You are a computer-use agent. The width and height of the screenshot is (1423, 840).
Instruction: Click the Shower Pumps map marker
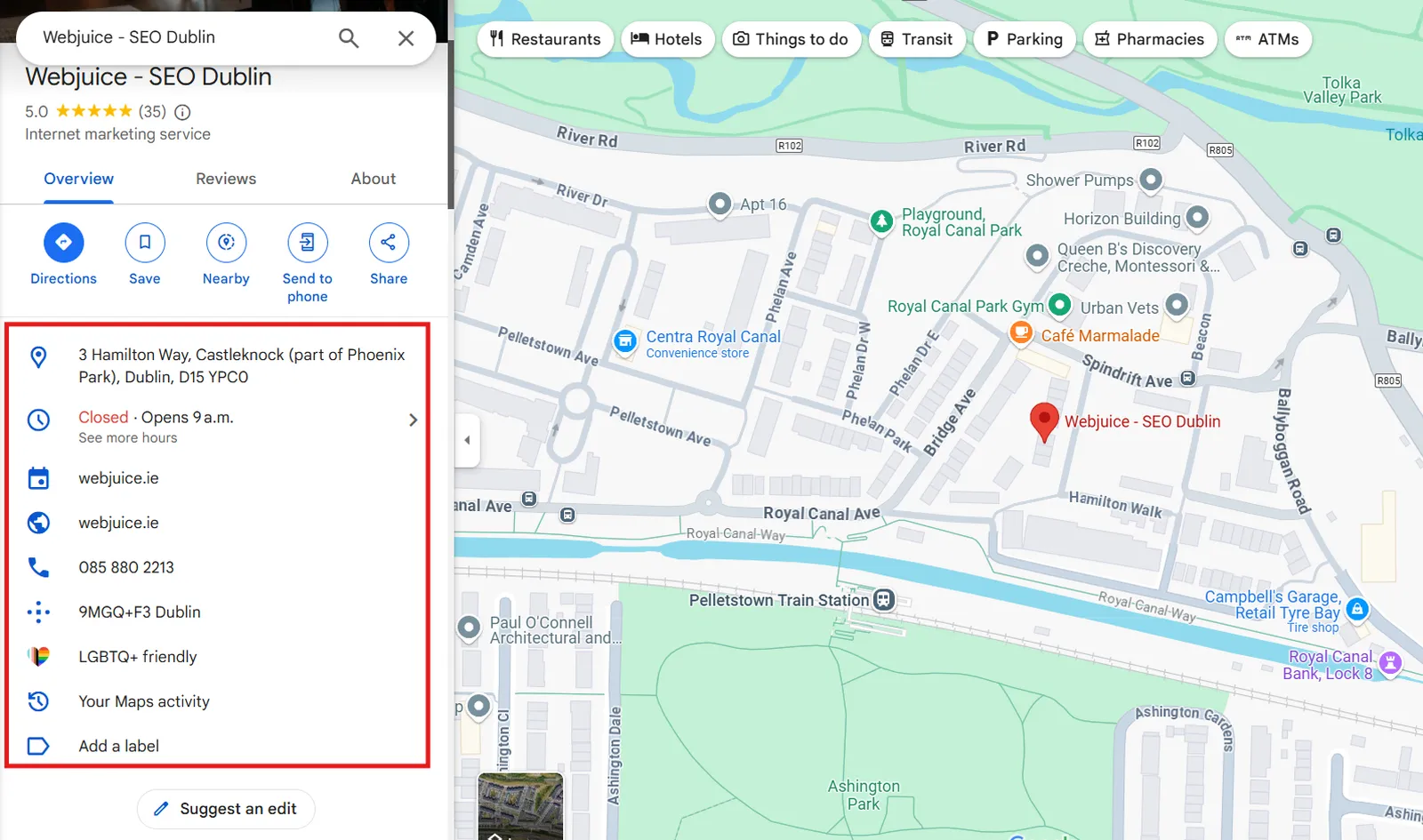tap(1151, 180)
